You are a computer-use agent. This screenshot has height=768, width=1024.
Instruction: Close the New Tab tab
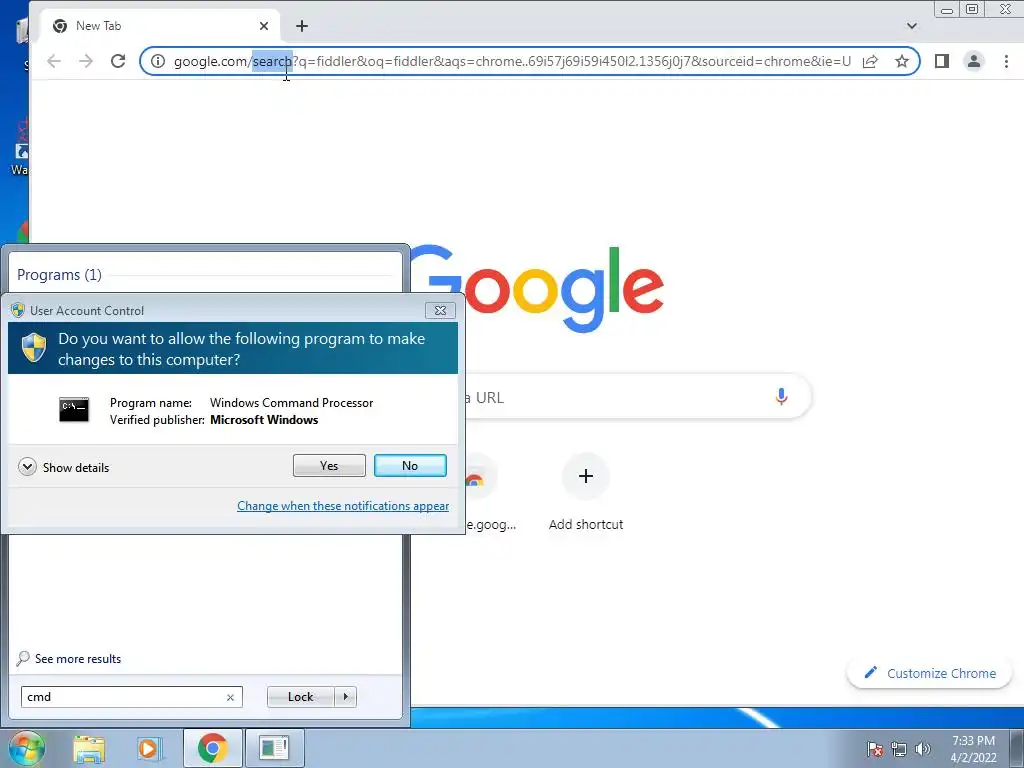pos(264,26)
